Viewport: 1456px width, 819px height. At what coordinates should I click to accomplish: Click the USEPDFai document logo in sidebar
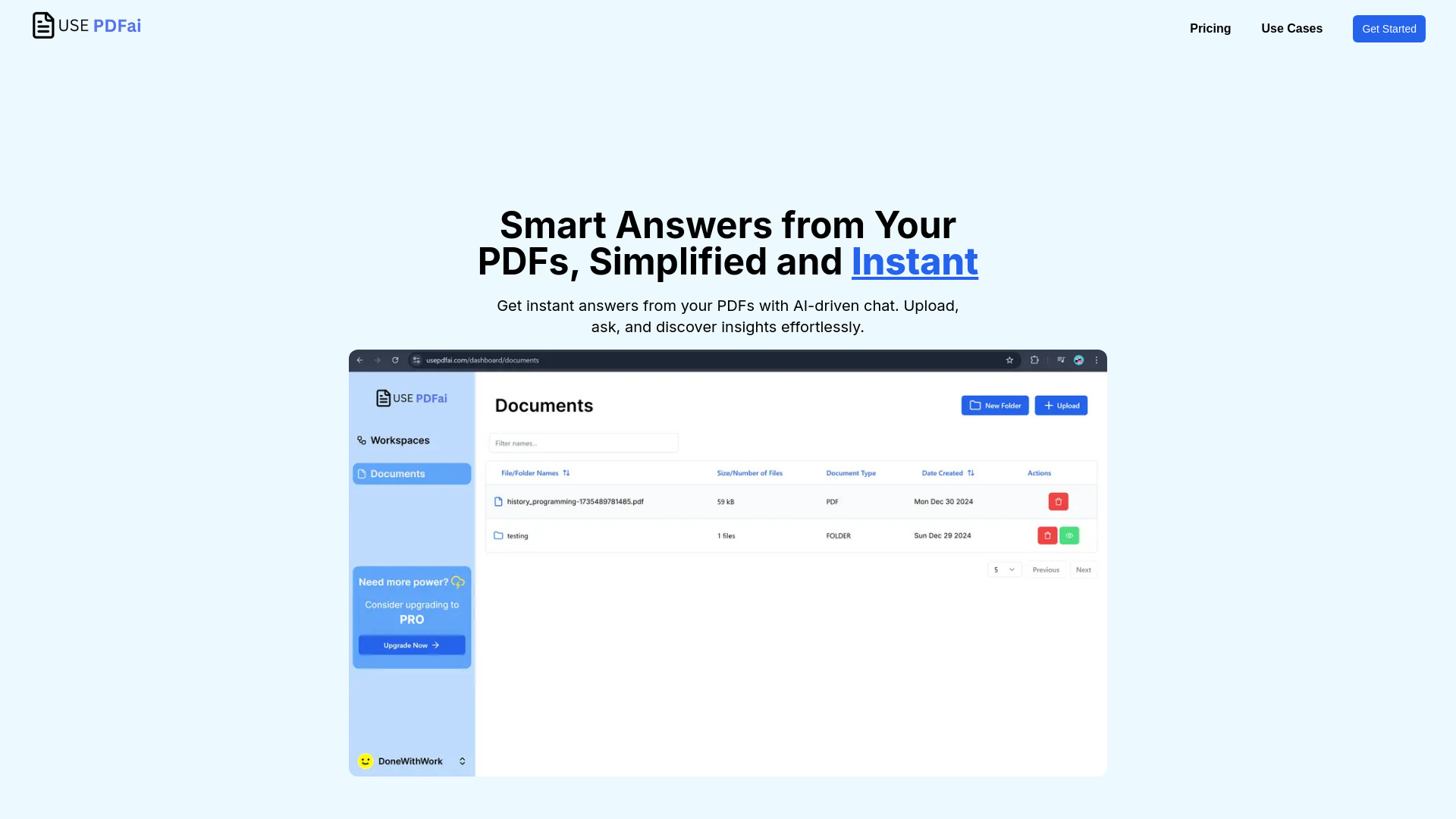383,397
